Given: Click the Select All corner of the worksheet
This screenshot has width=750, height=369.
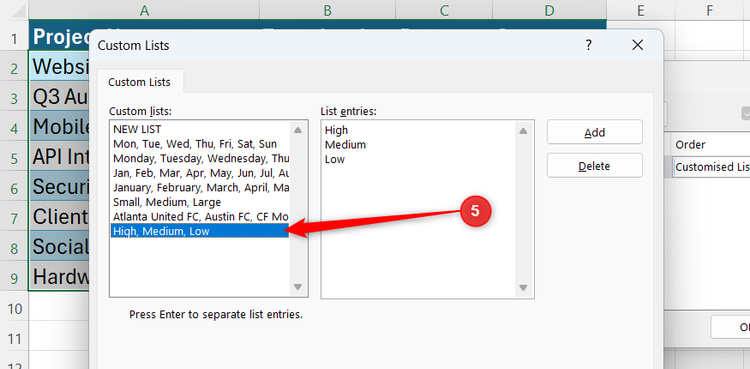Looking at the screenshot, I should tap(14, 10).
